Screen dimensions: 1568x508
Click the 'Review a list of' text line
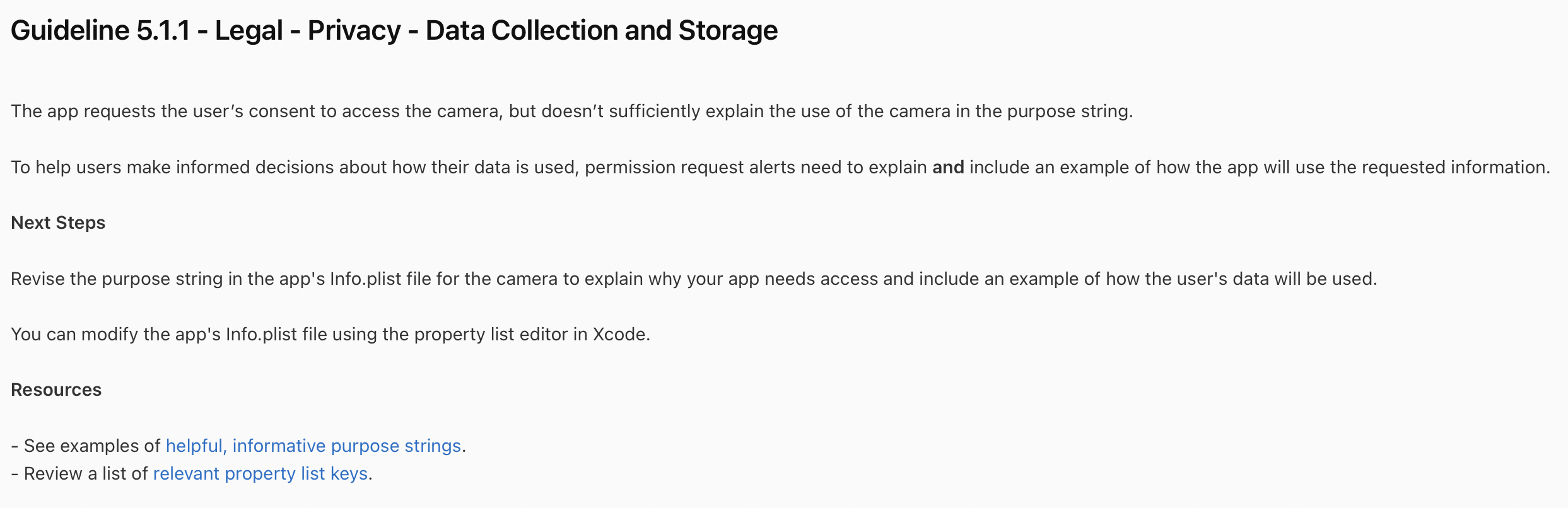coord(192,473)
